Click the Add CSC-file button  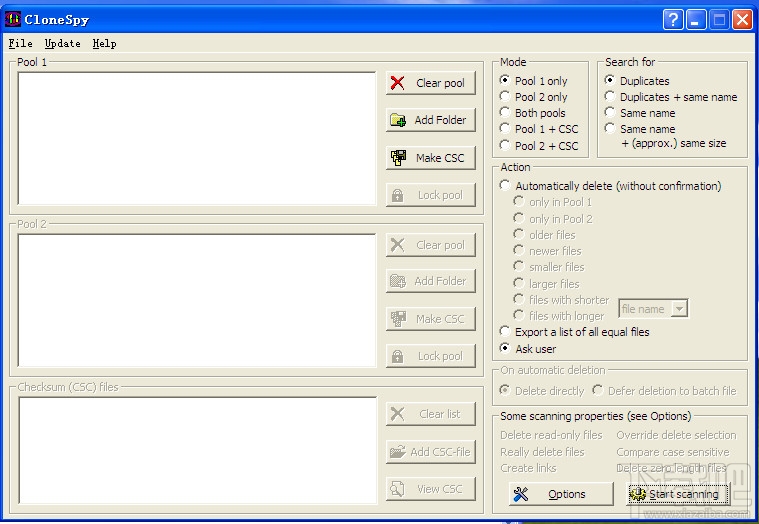pos(431,452)
